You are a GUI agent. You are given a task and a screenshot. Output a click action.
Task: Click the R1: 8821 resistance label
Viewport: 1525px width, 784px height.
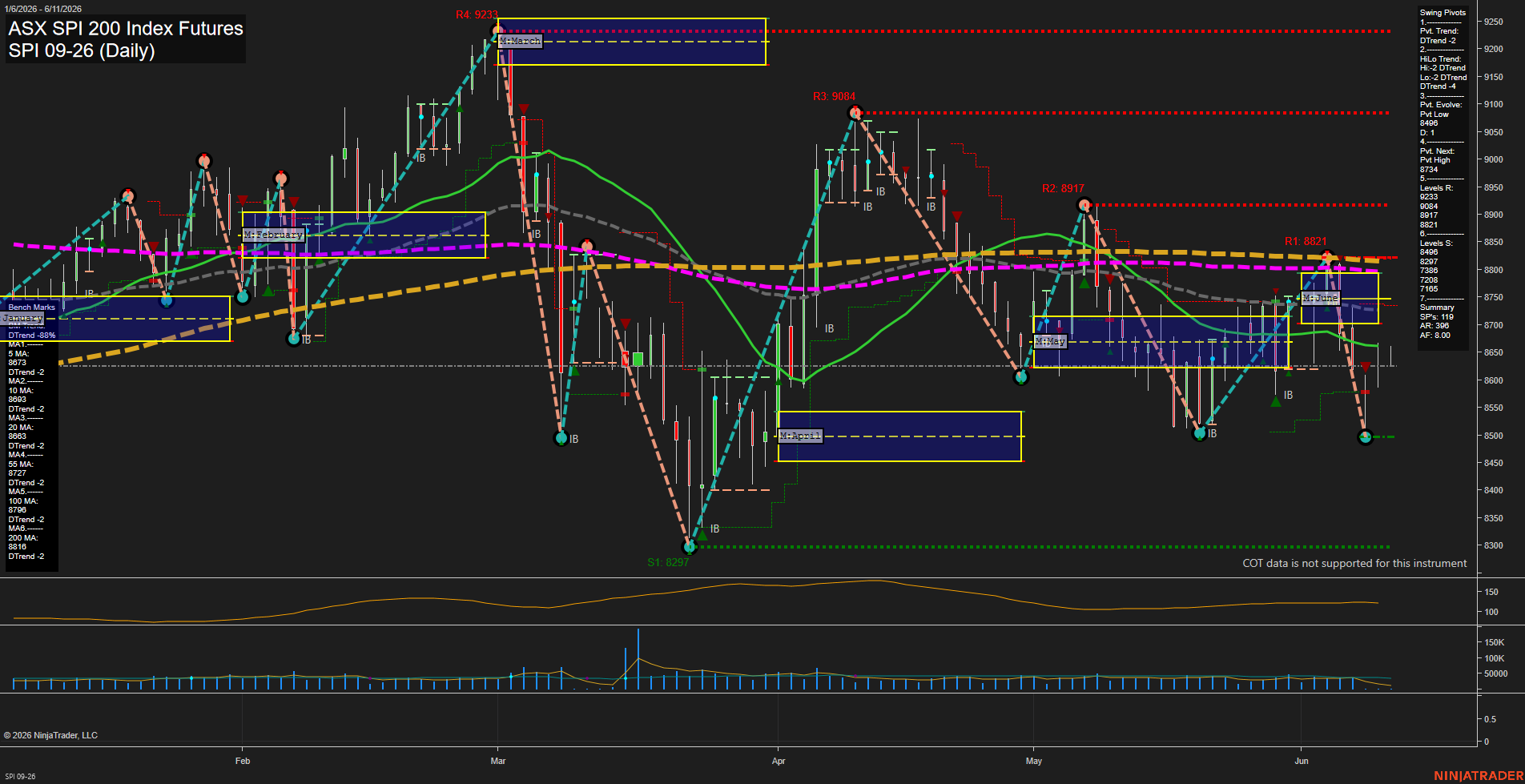pyautogui.click(x=1306, y=241)
